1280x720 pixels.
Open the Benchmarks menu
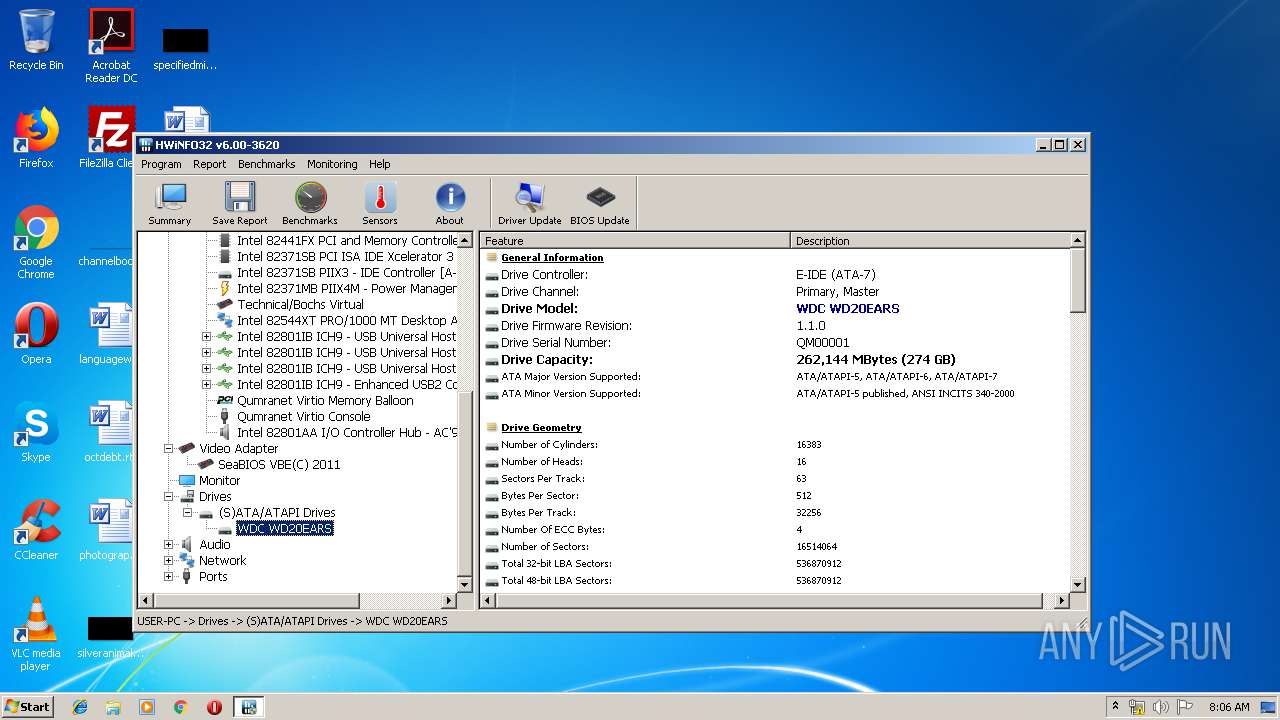(267, 164)
